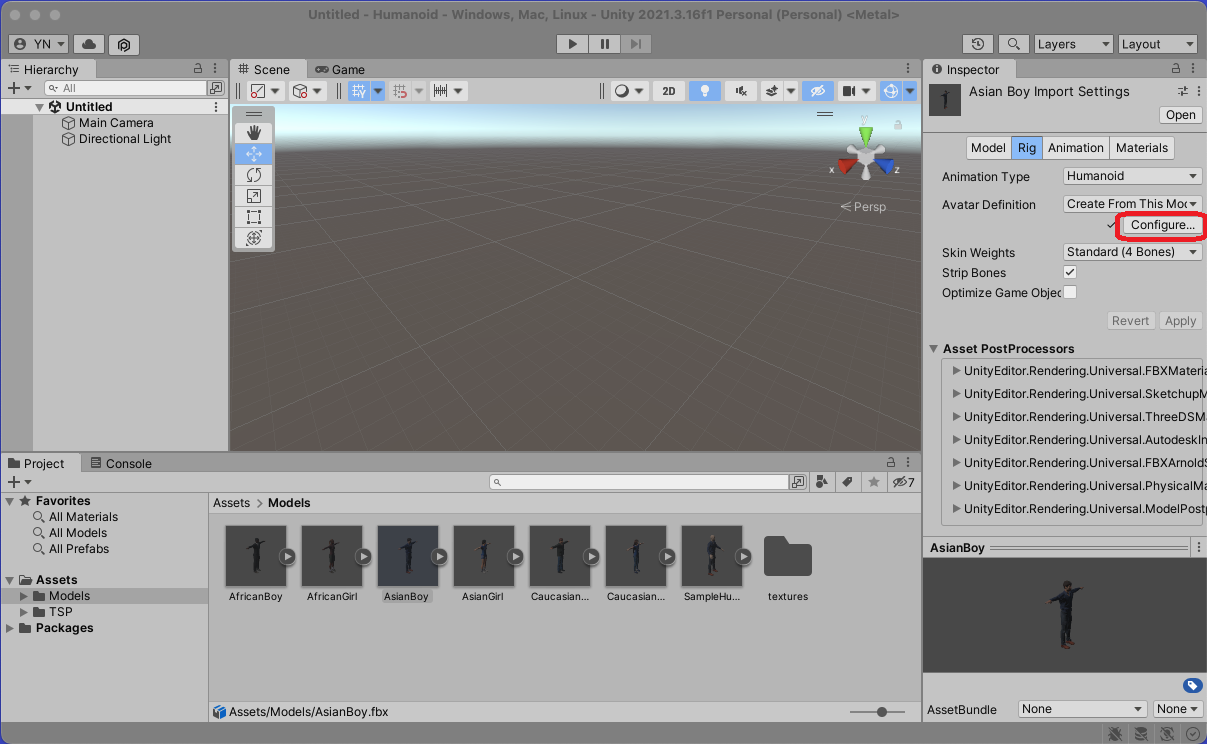
Task: Click the Configure... avatar button
Action: [1161, 225]
